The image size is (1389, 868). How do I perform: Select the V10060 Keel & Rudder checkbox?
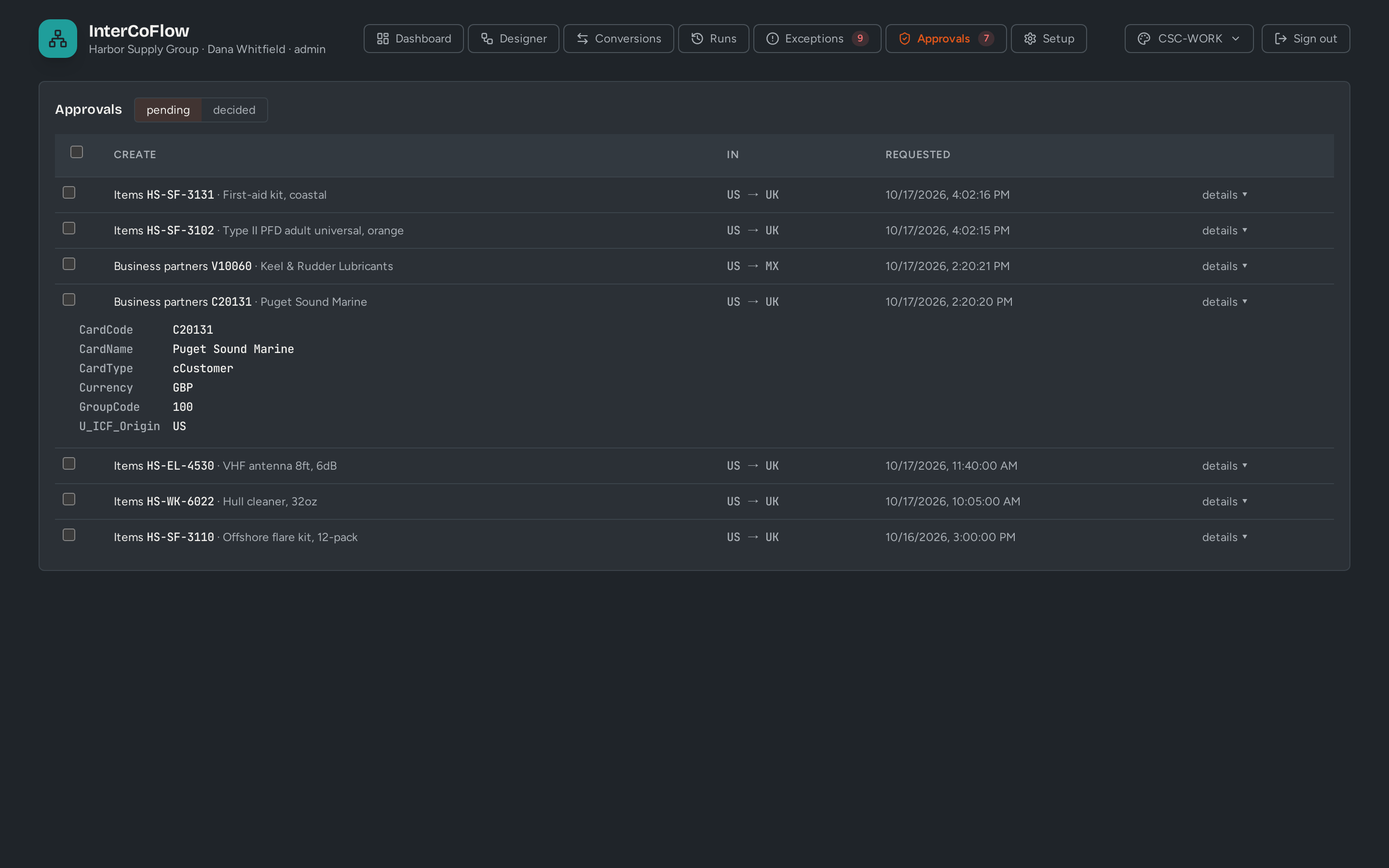click(x=69, y=263)
